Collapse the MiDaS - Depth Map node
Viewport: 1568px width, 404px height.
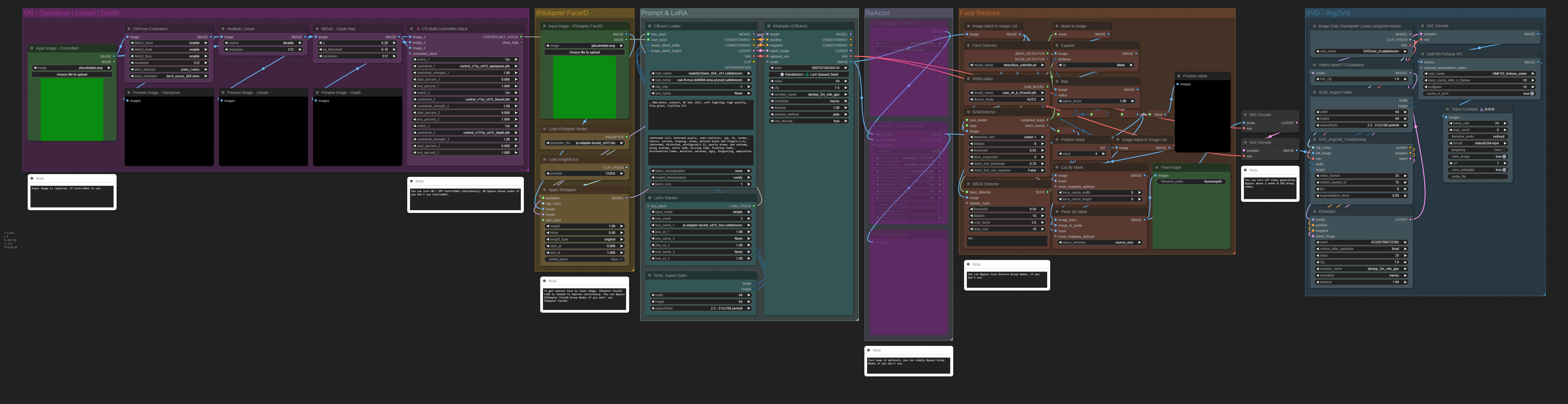317,29
